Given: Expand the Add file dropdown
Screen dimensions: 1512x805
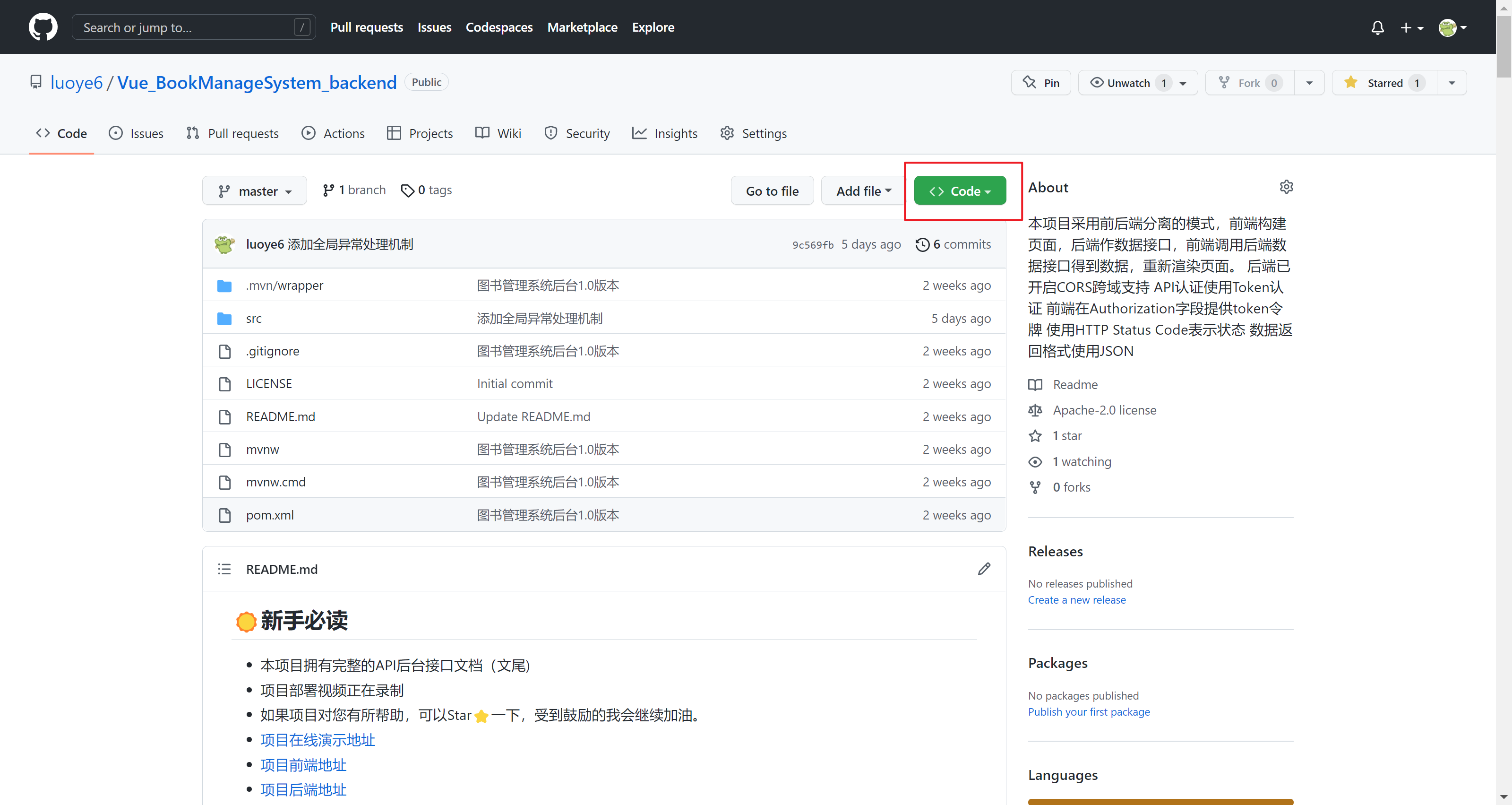Looking at the screenshot, I should pos(863,191).
